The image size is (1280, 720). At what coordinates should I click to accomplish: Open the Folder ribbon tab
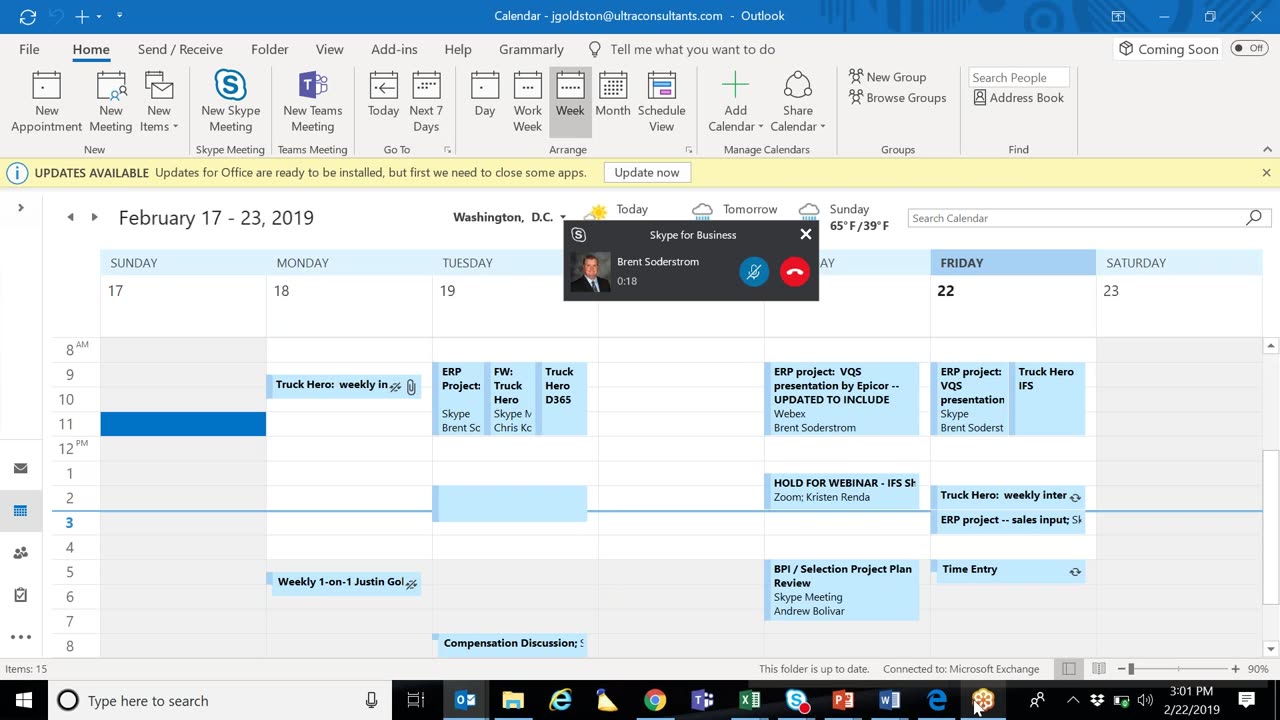(270, 49)
